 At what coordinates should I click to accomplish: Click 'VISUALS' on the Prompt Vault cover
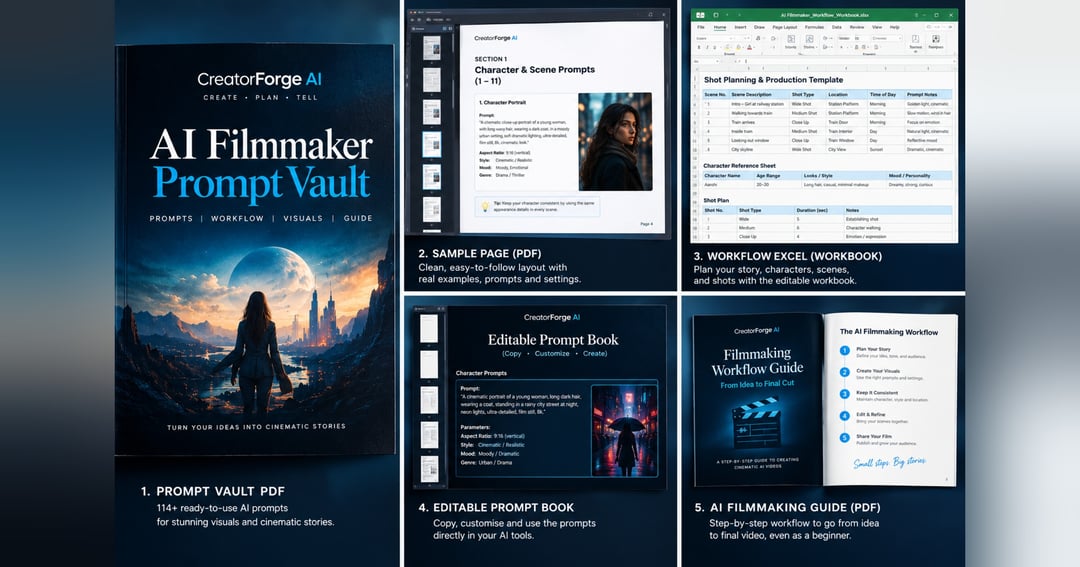pyautogui.click(x=303, y=218)
